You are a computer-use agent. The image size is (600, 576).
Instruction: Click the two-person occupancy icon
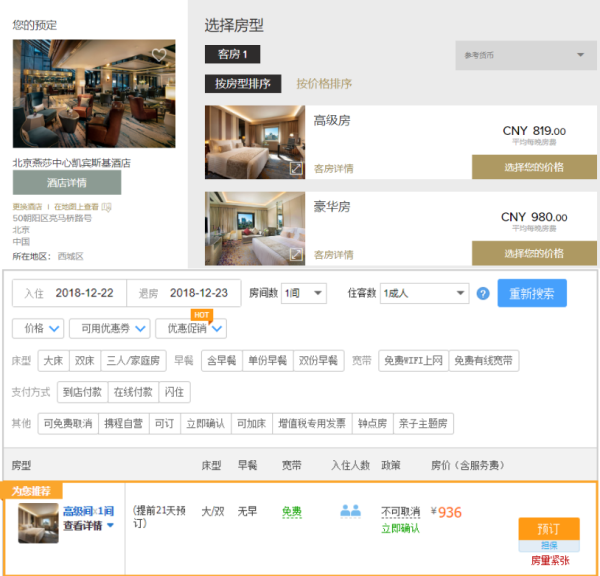[351, 511]
